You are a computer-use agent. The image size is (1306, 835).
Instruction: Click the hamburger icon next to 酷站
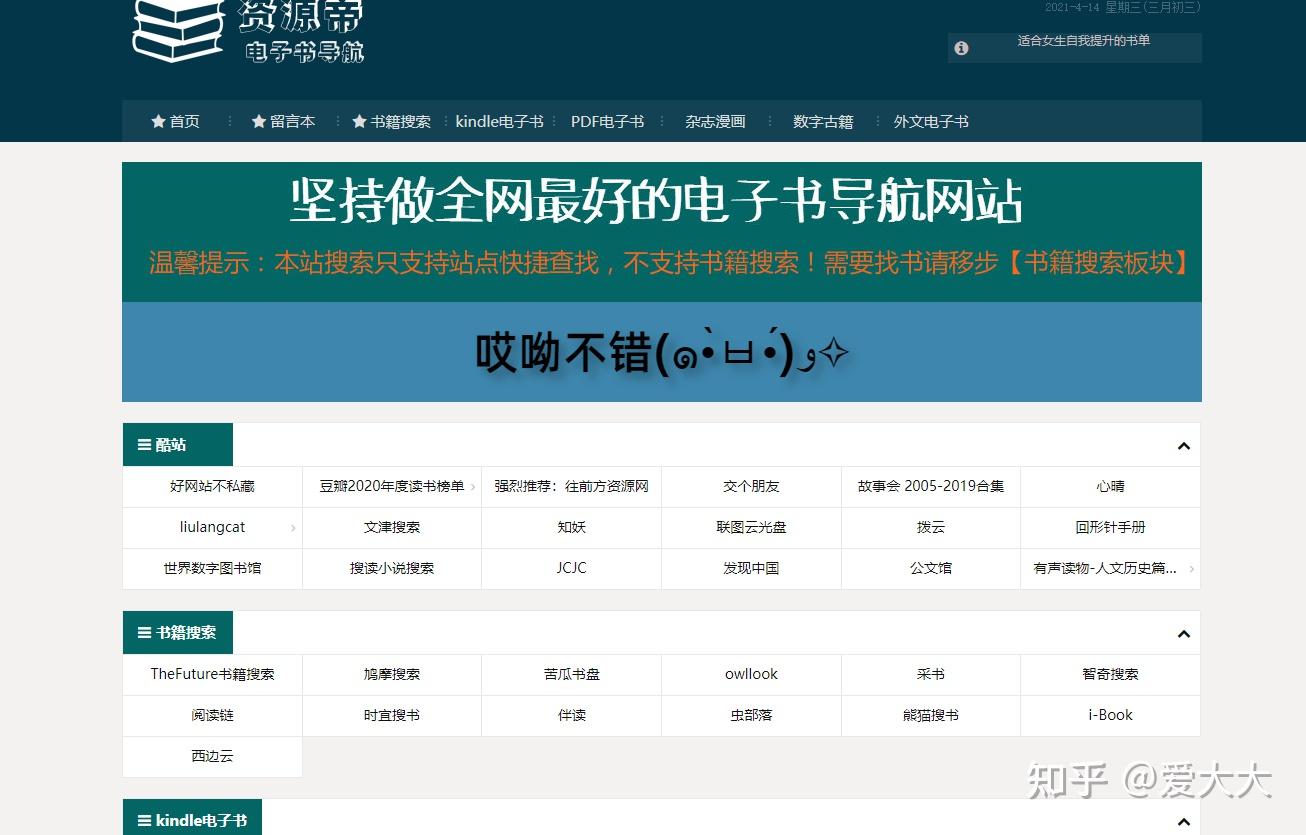click(x=144, y=445)
